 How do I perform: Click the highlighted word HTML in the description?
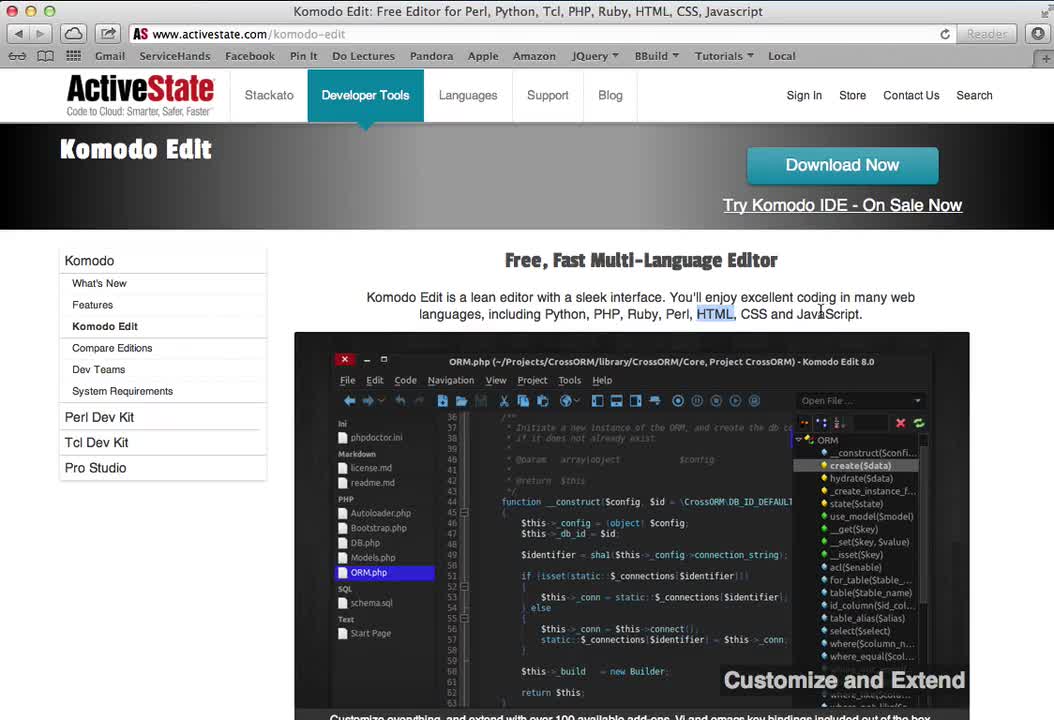pos(715,314)
